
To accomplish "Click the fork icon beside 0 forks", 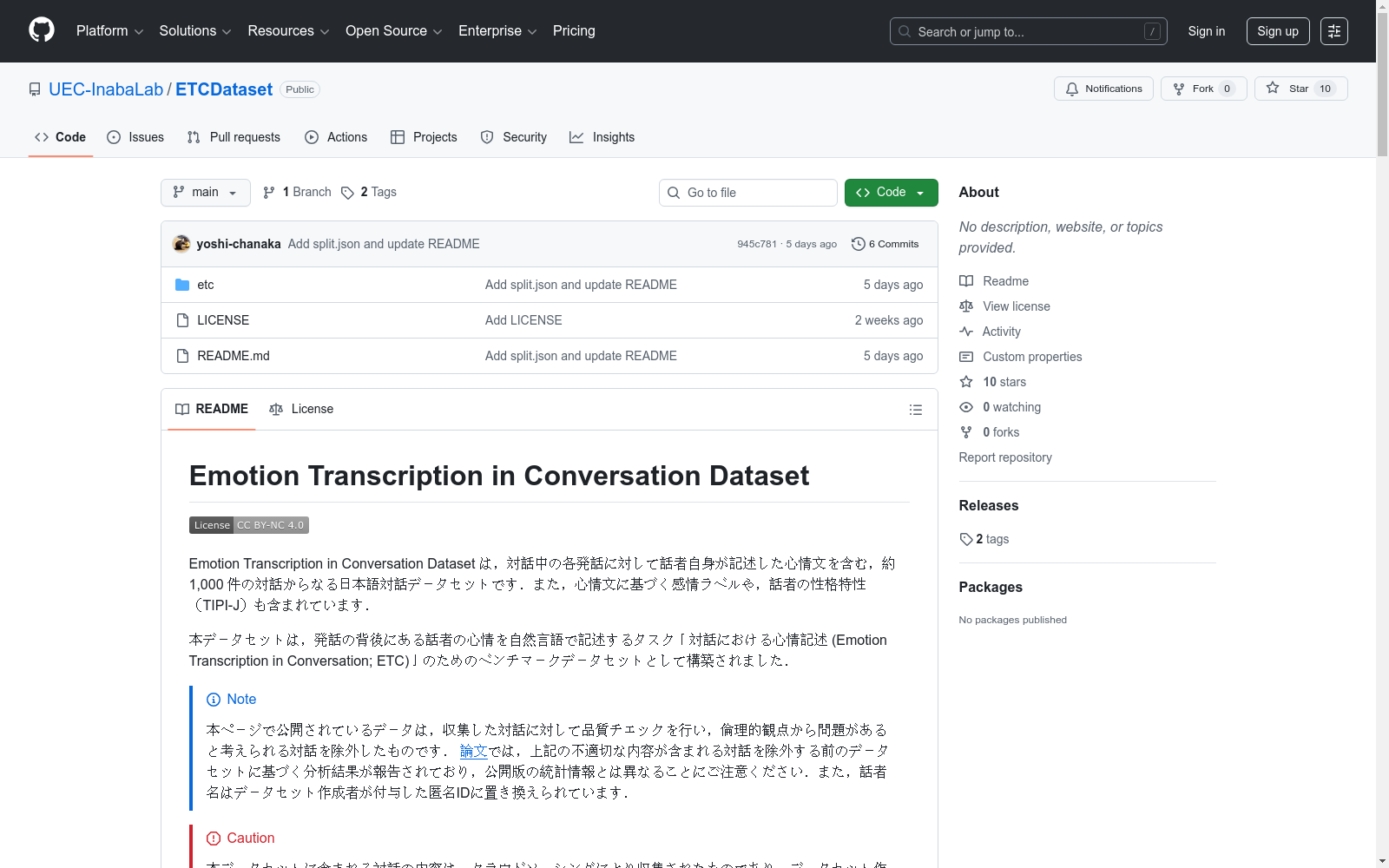I will point(966,432).
